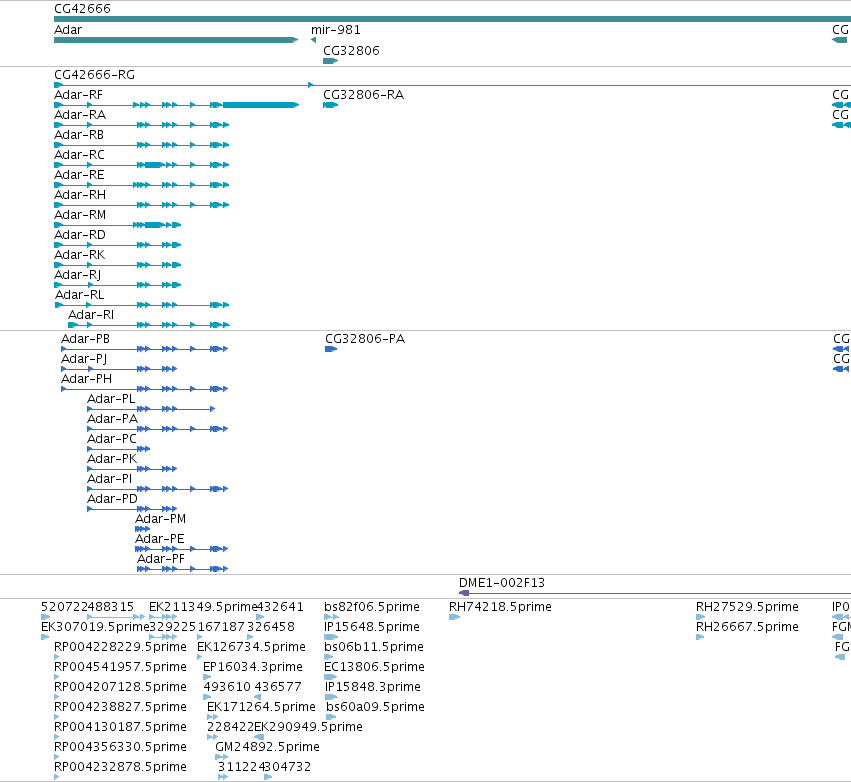This screenshot has height=782, width=851.
Task: Click the EC13806.5prime EST label
Action: pyautogui.click(x=374, y=667)
